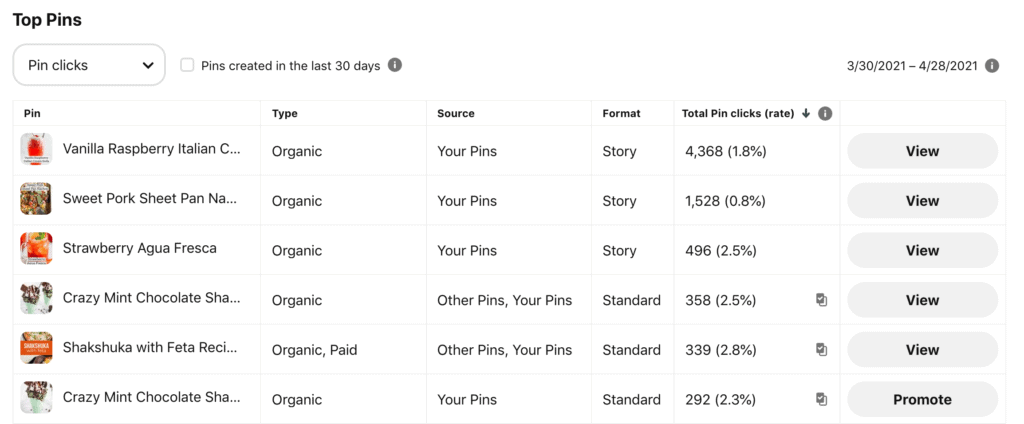Screen dimensions: 1024x424
Task: Click copy icon in 339 (2.8%) row
Action: 822,350
